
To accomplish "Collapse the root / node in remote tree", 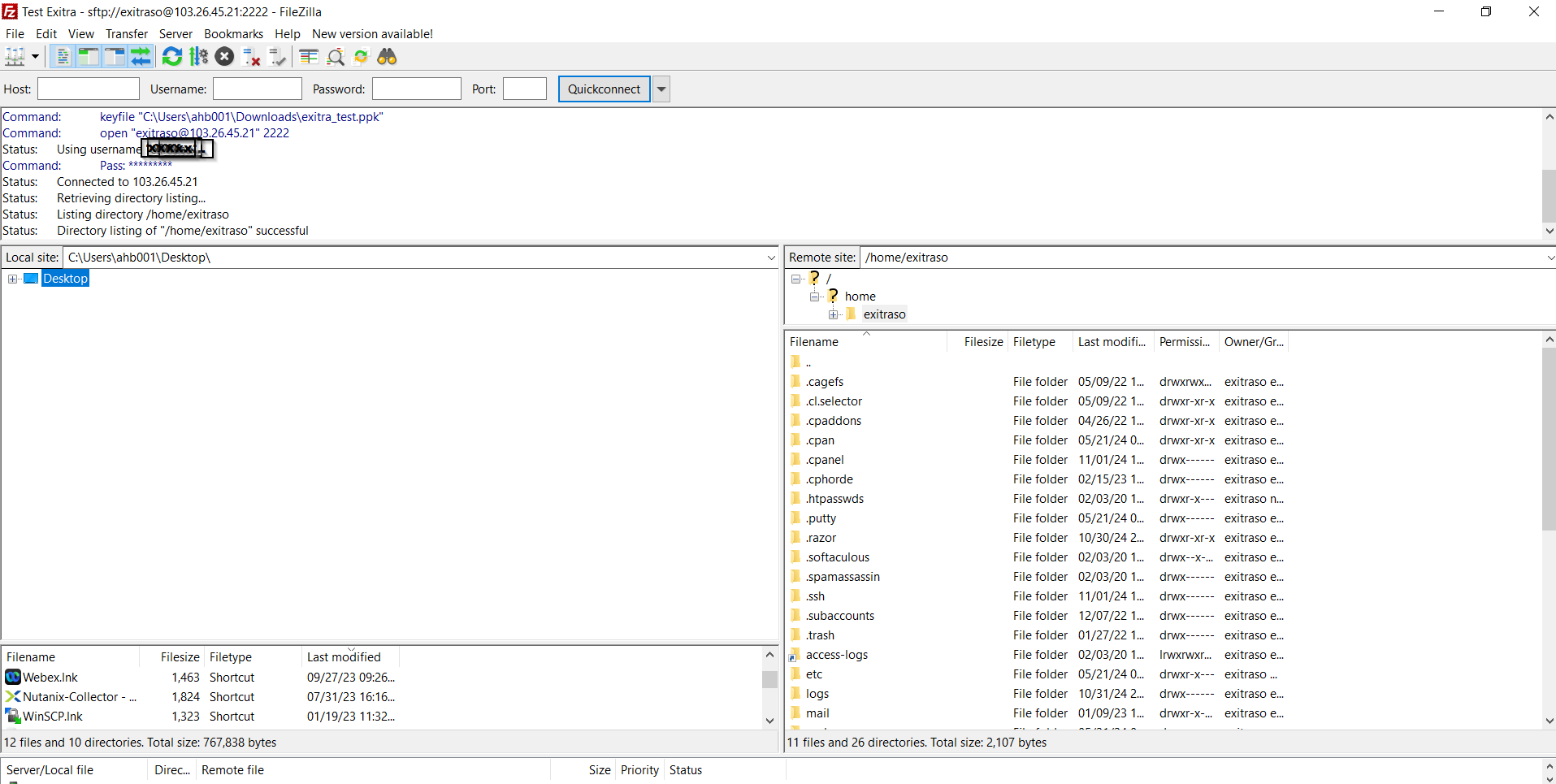I will [x=796, y=279].
